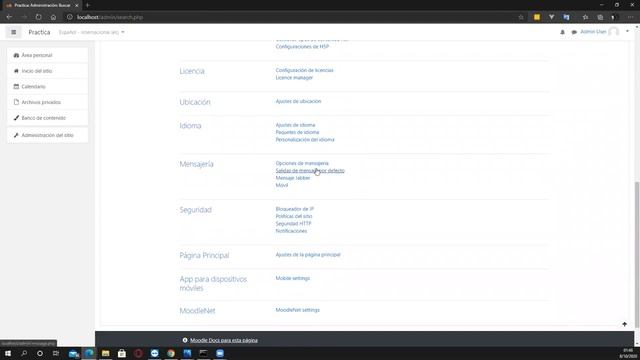Open Moodle Docs para esta página
This screenshot has height=360, width=640.
(224, 340)
